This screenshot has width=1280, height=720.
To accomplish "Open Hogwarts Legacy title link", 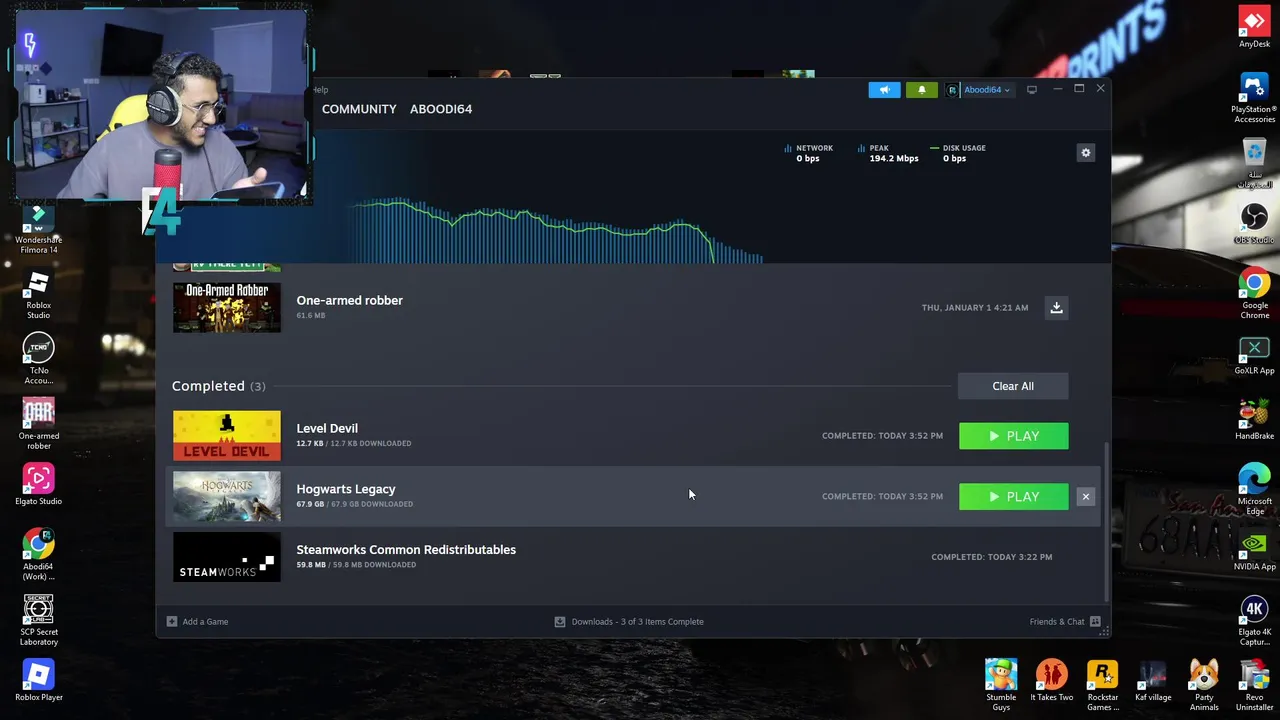I will coord(346,489).
